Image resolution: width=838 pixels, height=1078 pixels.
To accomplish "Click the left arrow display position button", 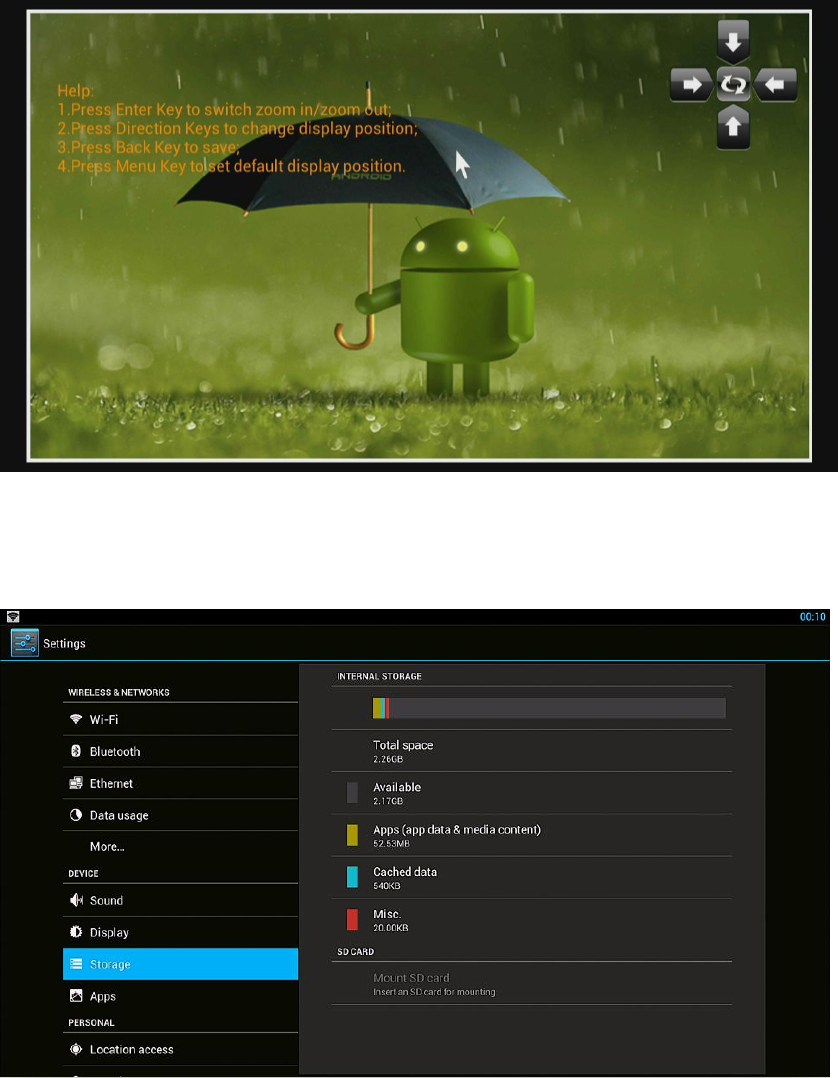I will click(775, 85).
